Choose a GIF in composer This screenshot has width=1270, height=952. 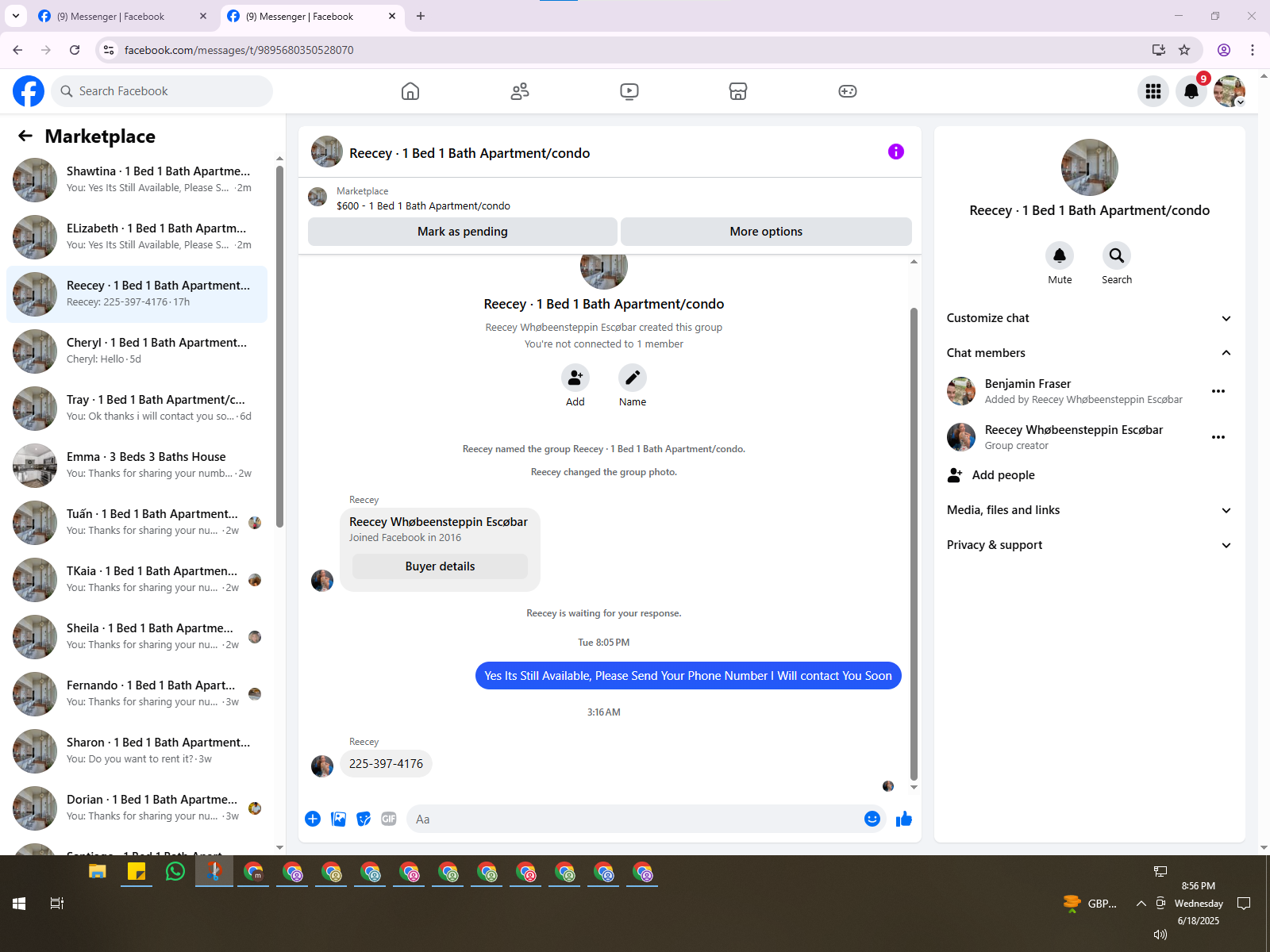[389, 819]
